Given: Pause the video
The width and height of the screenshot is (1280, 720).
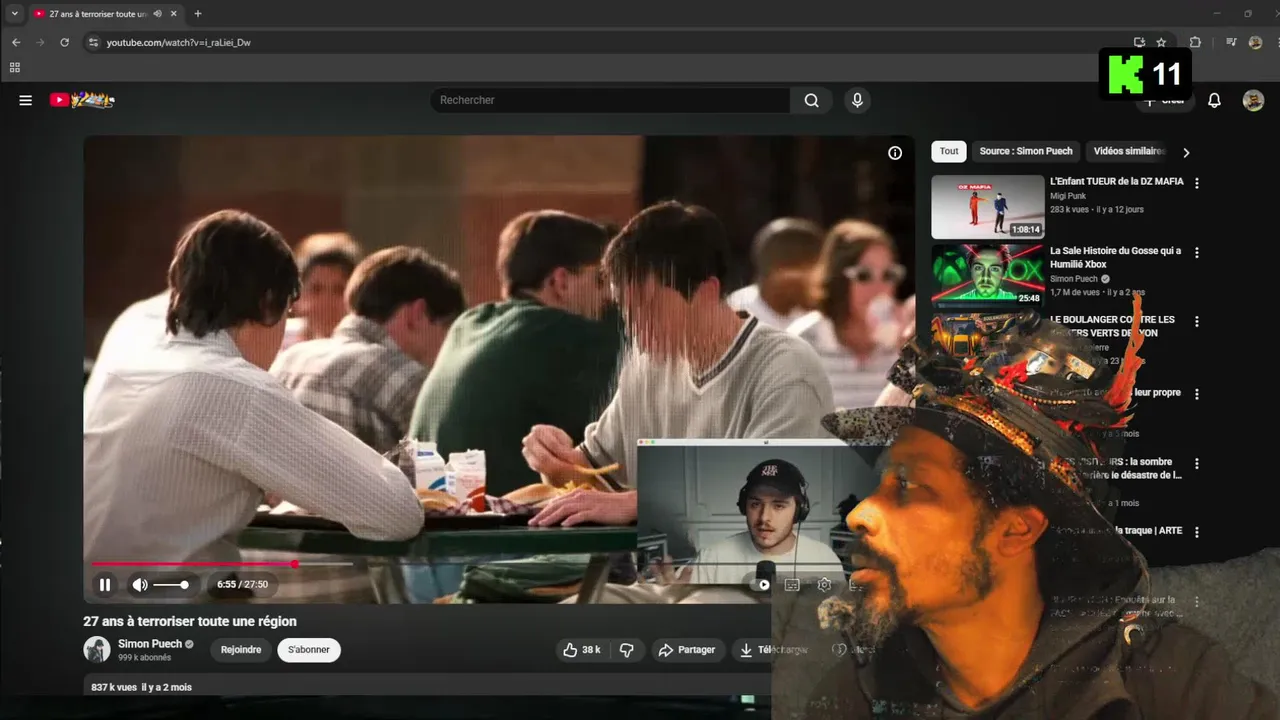Looking at the screenshot, I should click(x=105, y=584).
